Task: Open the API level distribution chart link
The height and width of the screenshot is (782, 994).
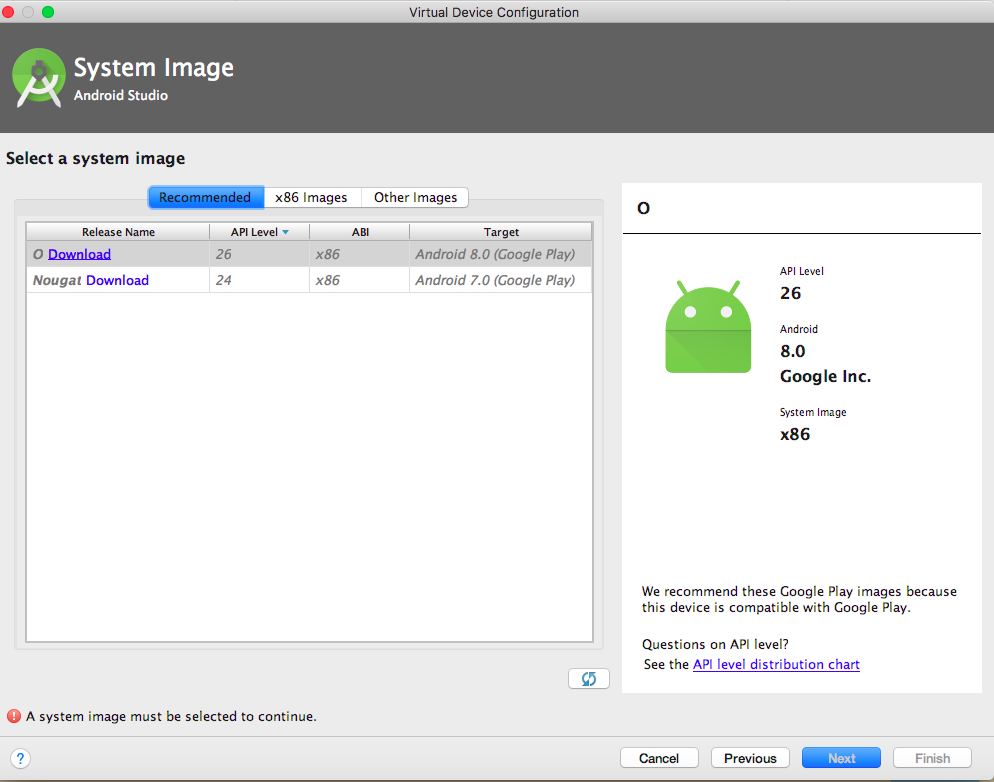Action: tap(776, 664)
